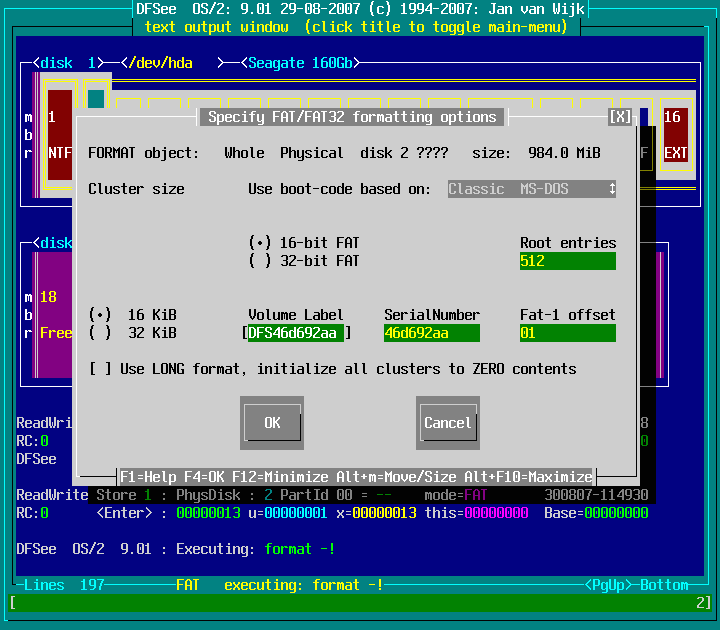720x630 pixels.
Task: Edit the Fat-1 offset field
Action: (567, 333)
